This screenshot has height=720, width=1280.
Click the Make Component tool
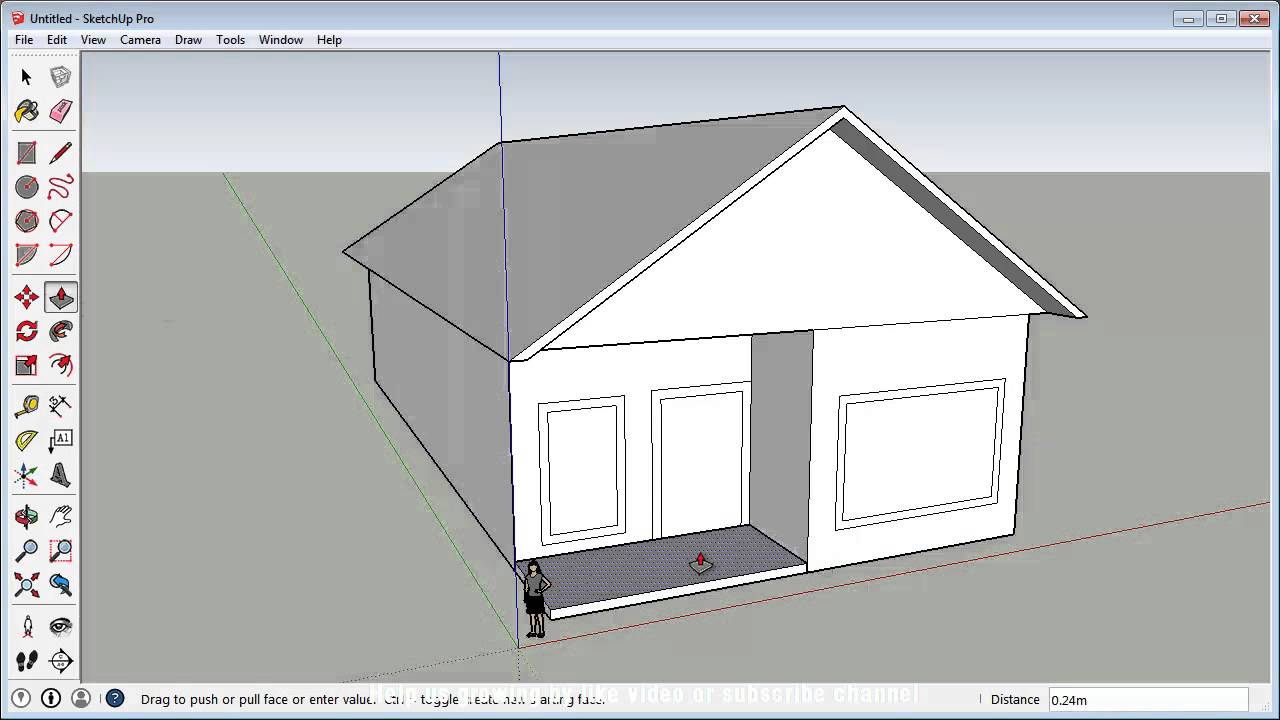pyautogui.click(x=61, y=77)
